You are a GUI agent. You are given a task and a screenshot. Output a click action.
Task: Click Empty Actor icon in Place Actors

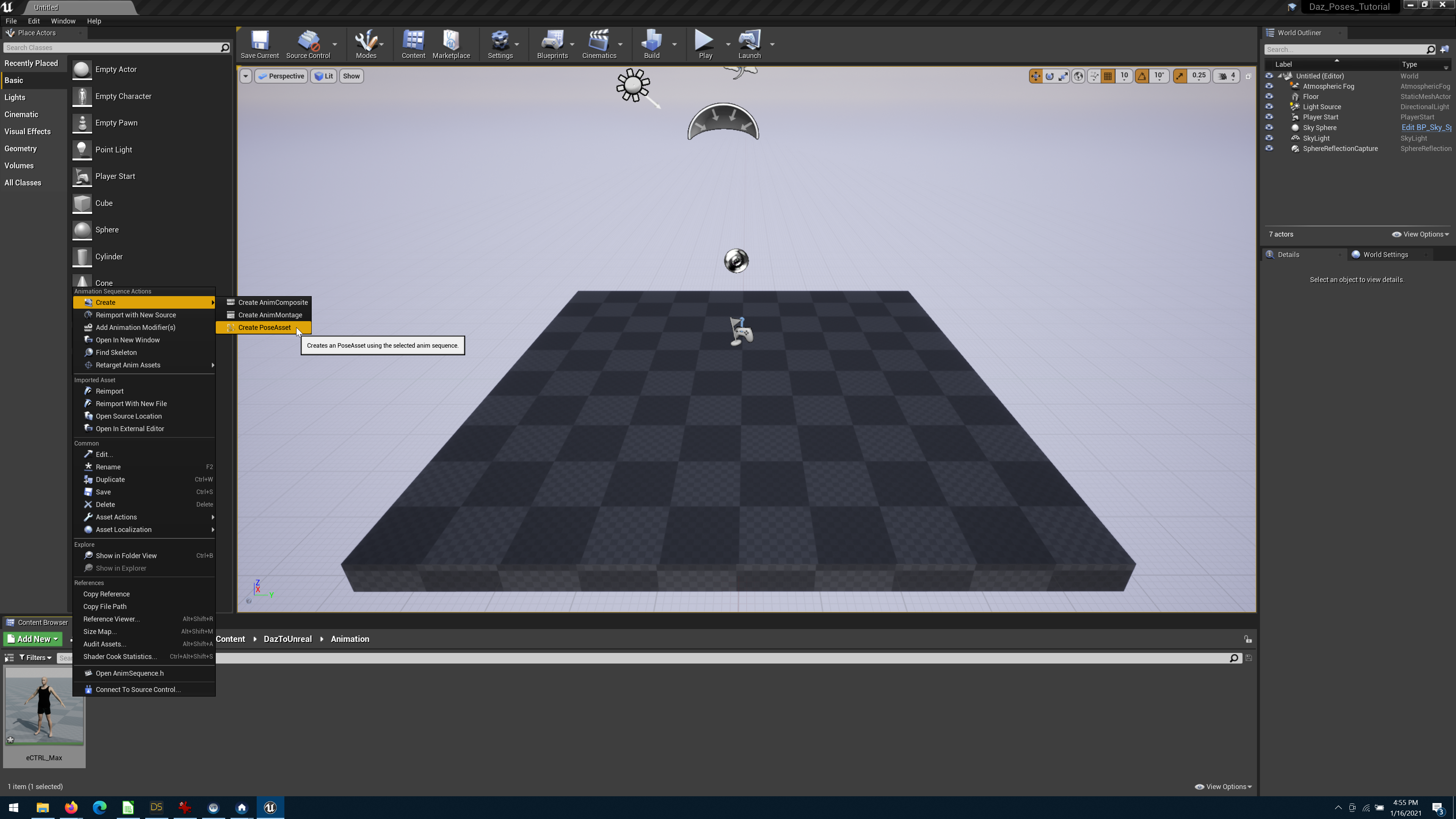tap(82, 69)
